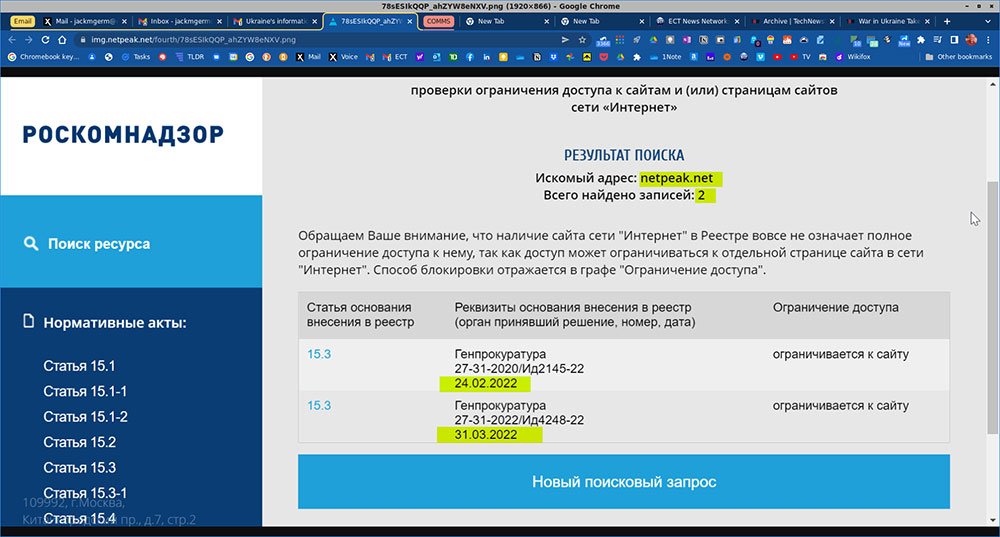The height and width of the screenshot is (537, 1000).
Task: Reload the current page
Action: (x=45, y=40)
